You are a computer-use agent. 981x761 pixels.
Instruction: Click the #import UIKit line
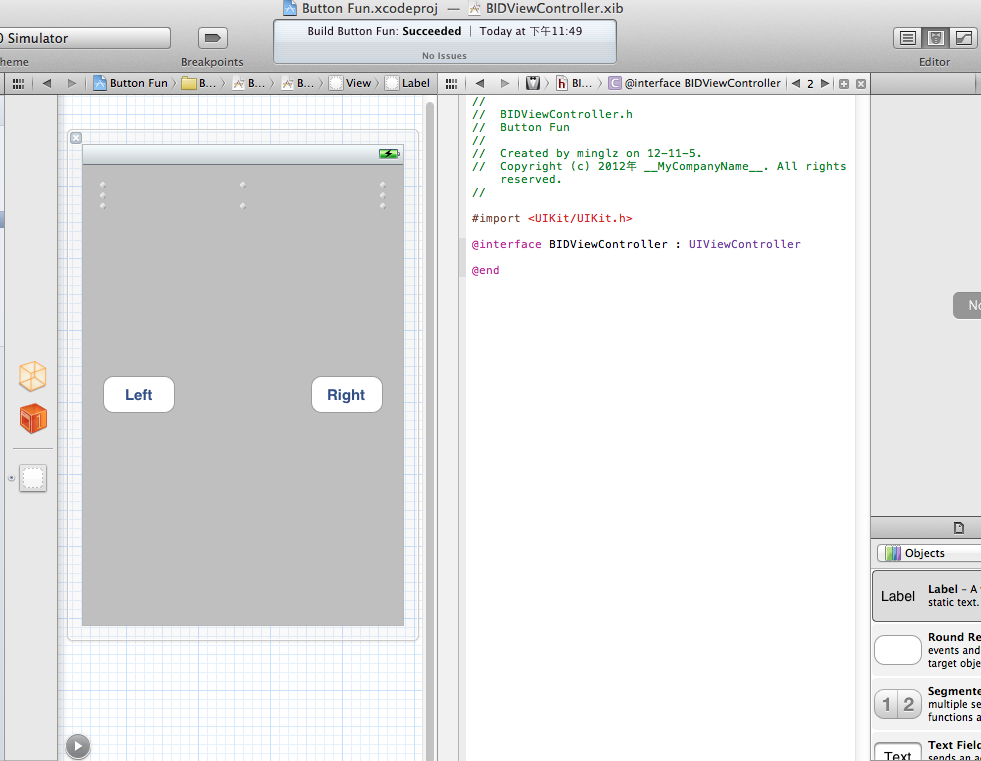click(x=552, y=218)
